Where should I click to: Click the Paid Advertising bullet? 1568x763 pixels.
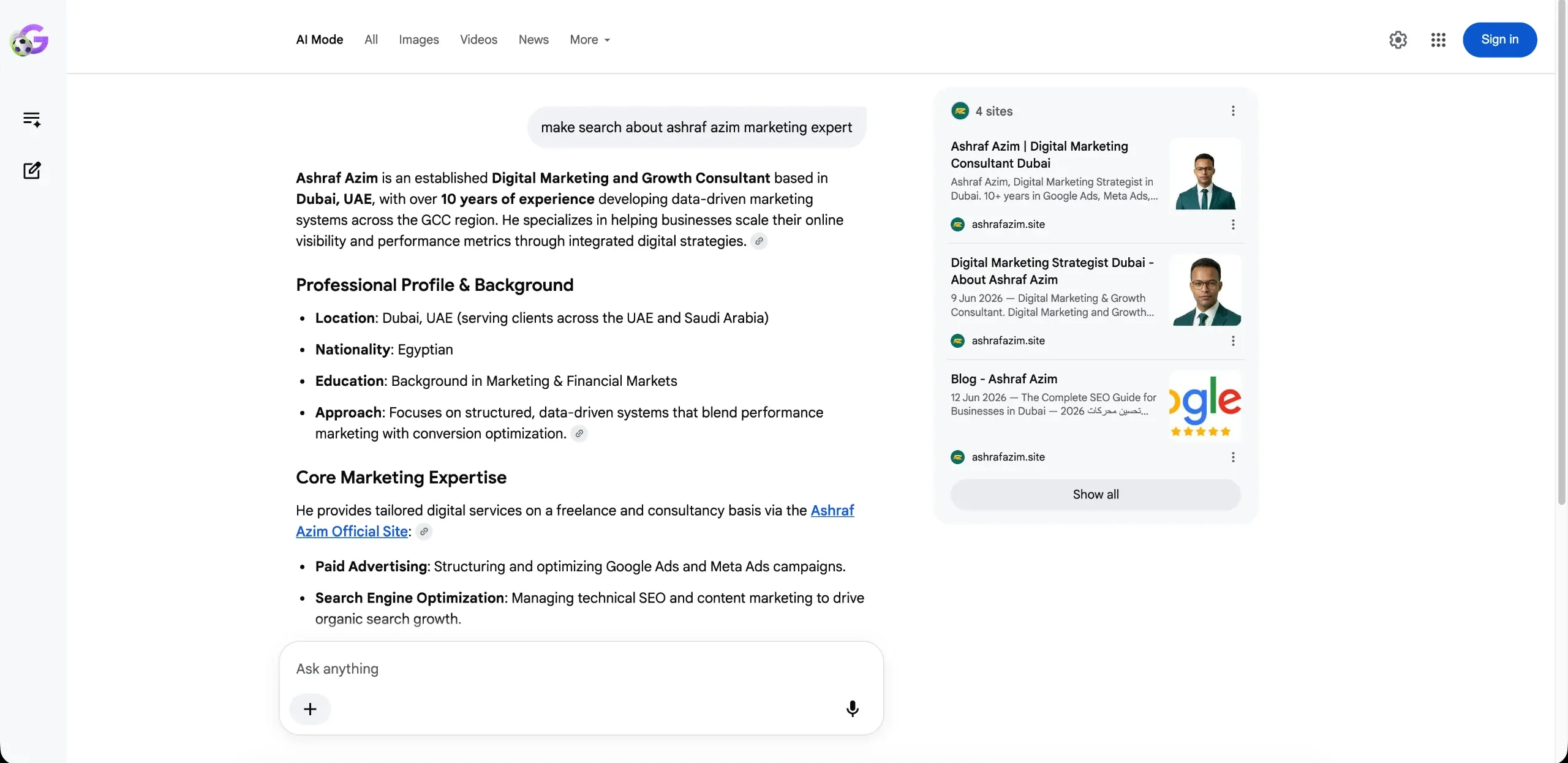[x=580, y=566]
